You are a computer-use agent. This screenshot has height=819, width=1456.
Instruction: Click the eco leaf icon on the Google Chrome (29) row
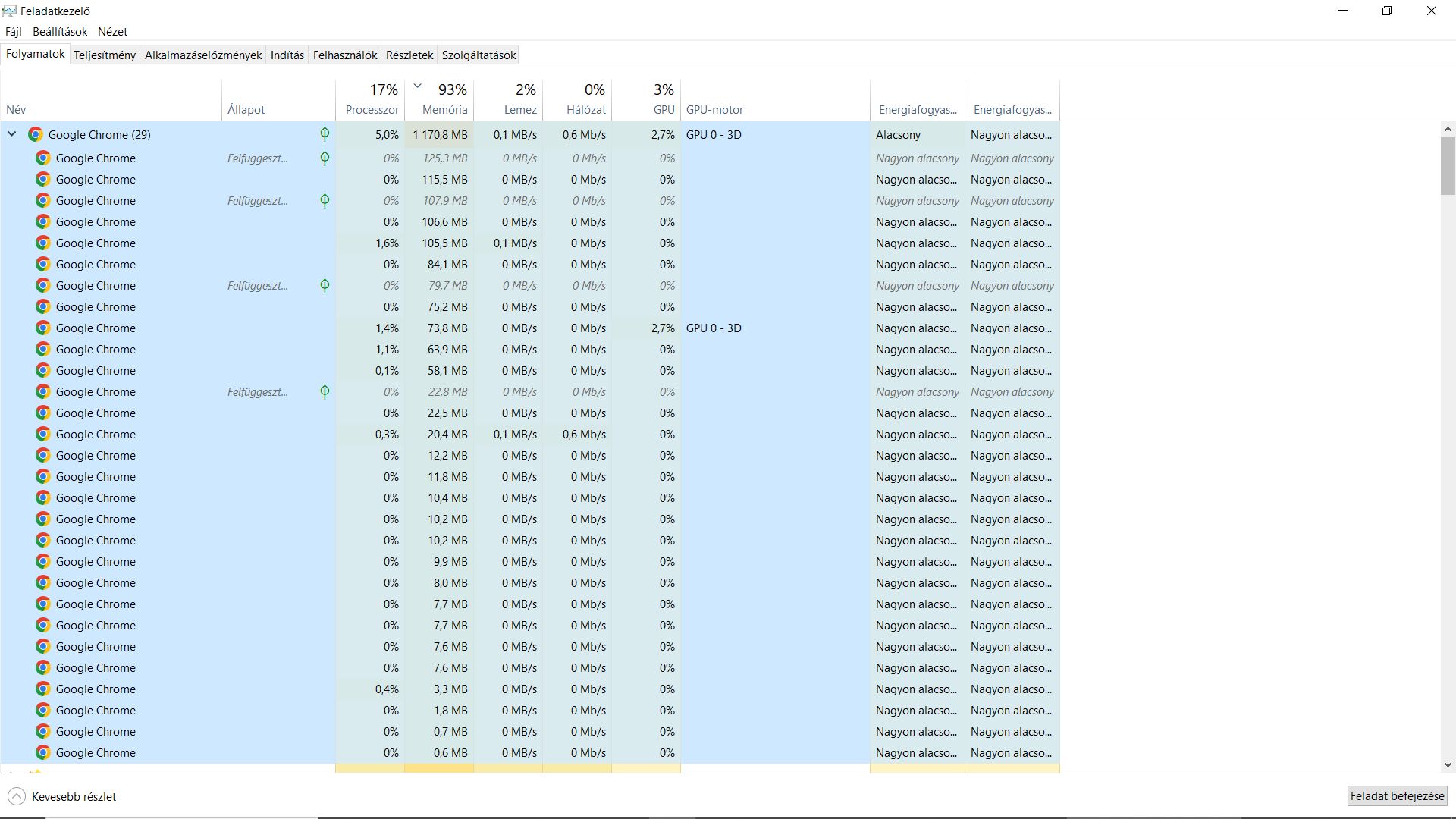pos(325,135)
